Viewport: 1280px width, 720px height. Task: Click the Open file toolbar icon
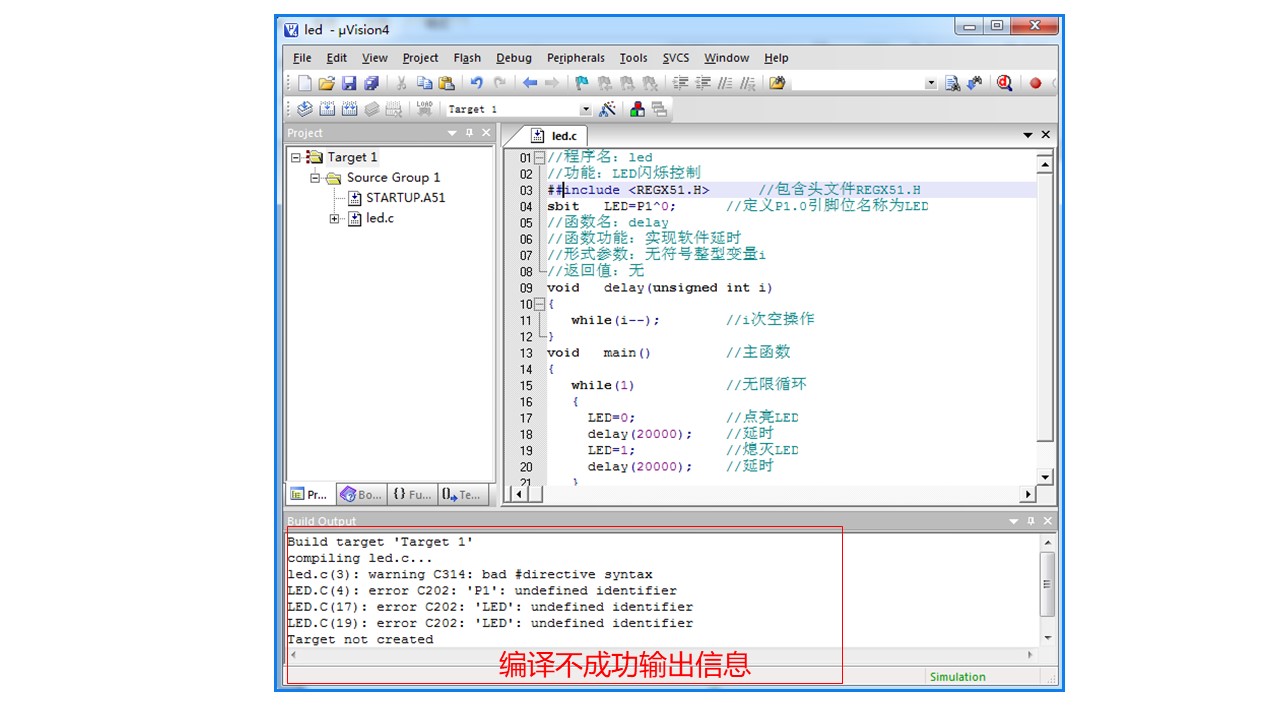tap(327, 84)
